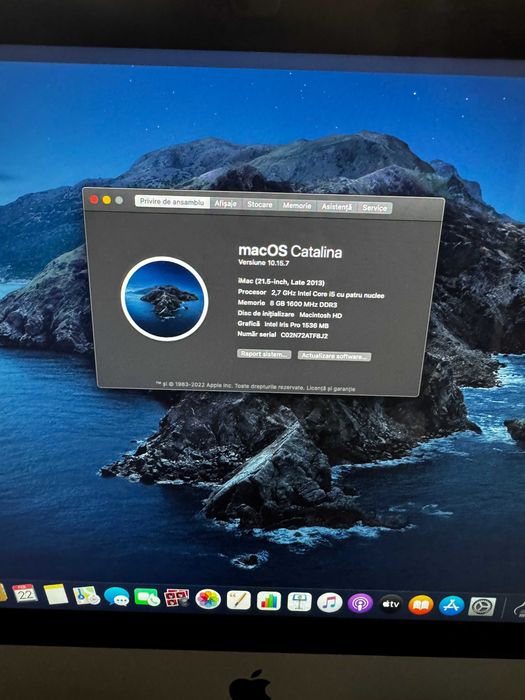525x700 pixels.
Task: Click the Versiune 10.15.7 text
Action: click(x=263, y=263)
